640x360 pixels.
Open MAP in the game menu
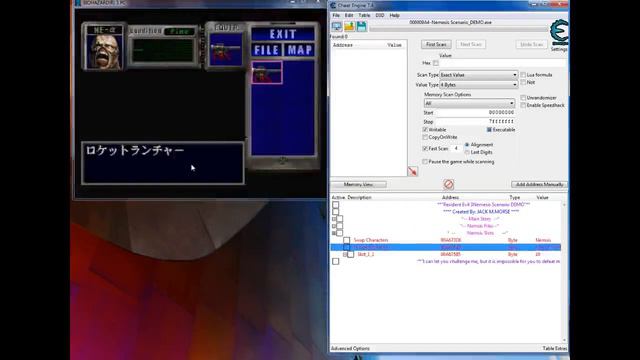(300, 50)
